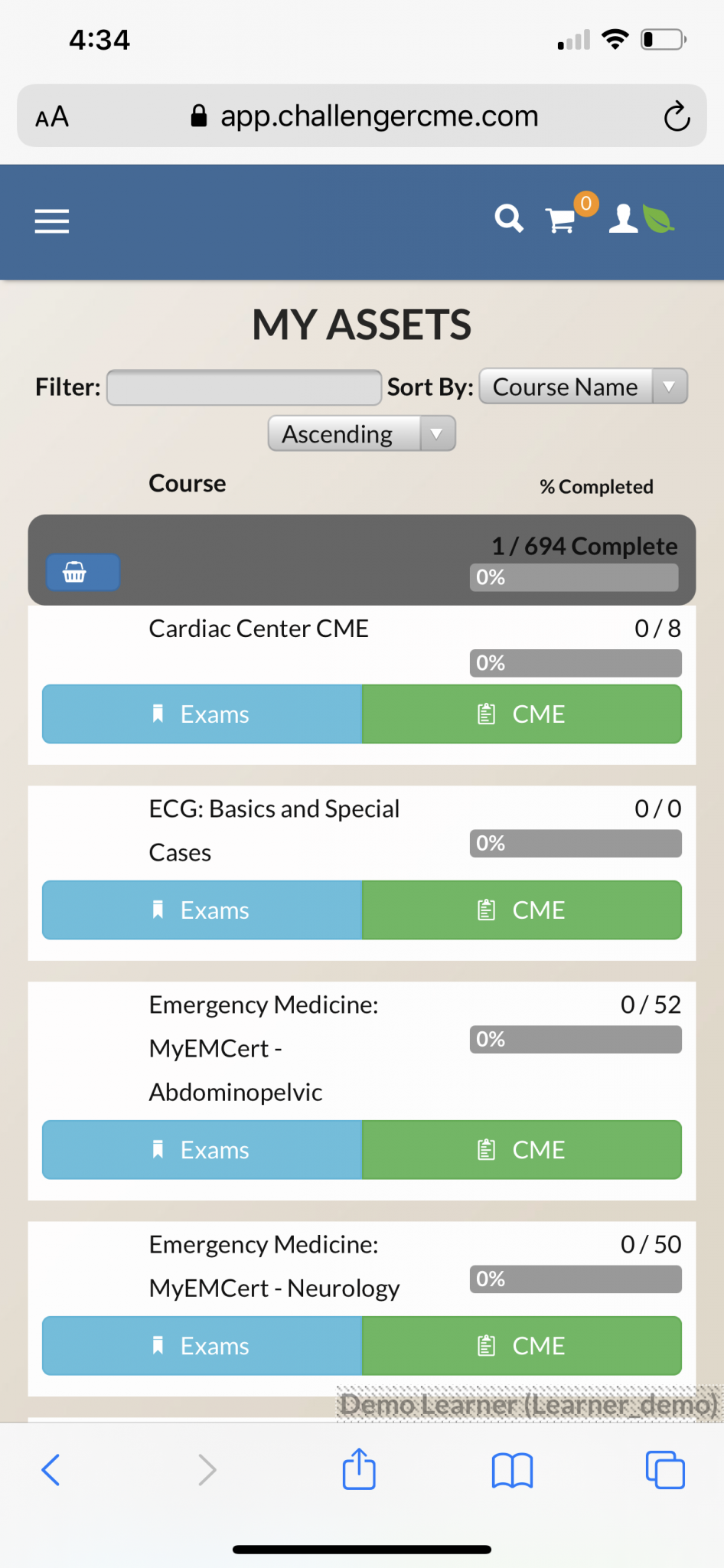
Task: Open the shopping cart
Action: coord(563,220)
